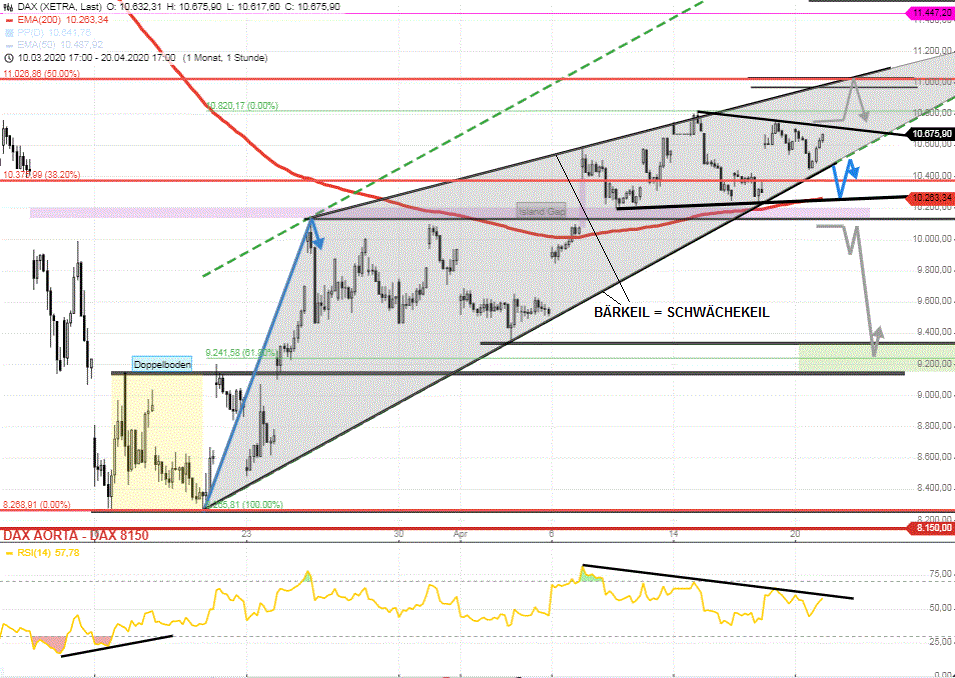Click the red 8.150,00 price tag
The image size is (955, 678).
930,528
